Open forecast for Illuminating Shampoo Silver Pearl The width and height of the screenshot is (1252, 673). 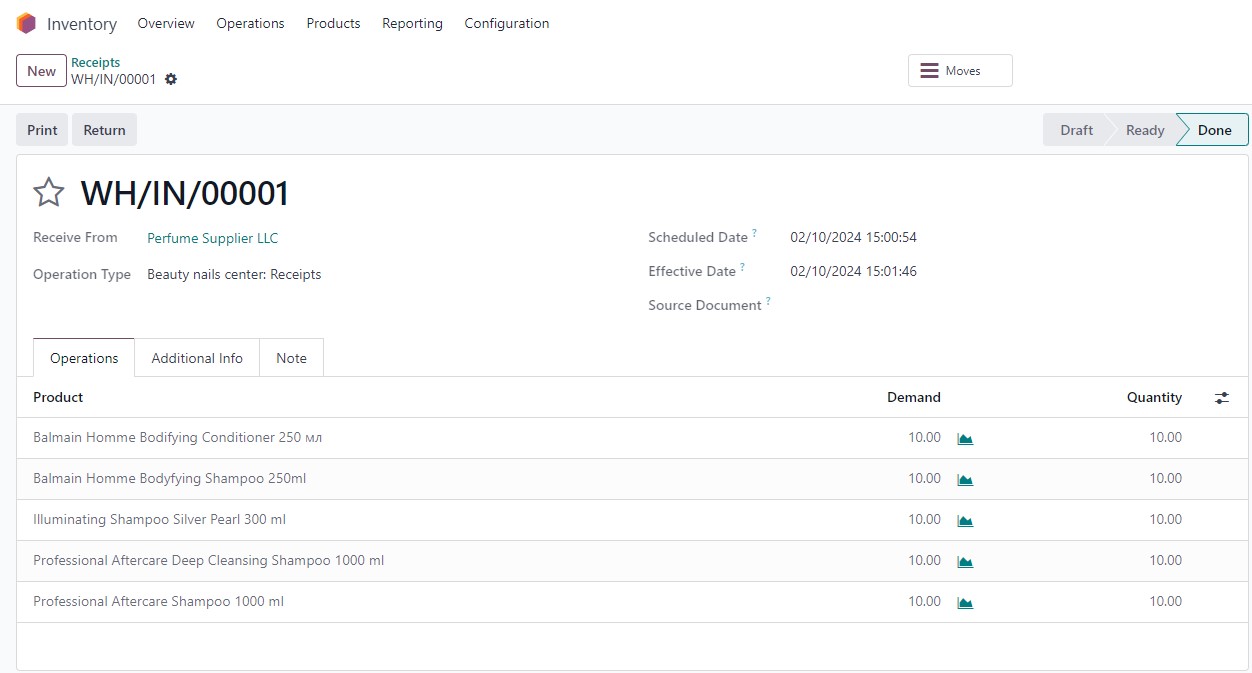tap(964, 519)
